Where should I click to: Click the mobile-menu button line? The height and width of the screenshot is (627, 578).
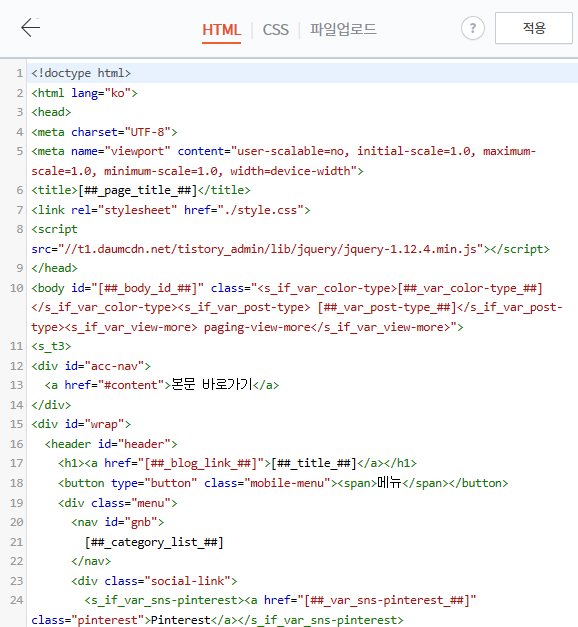283,483
